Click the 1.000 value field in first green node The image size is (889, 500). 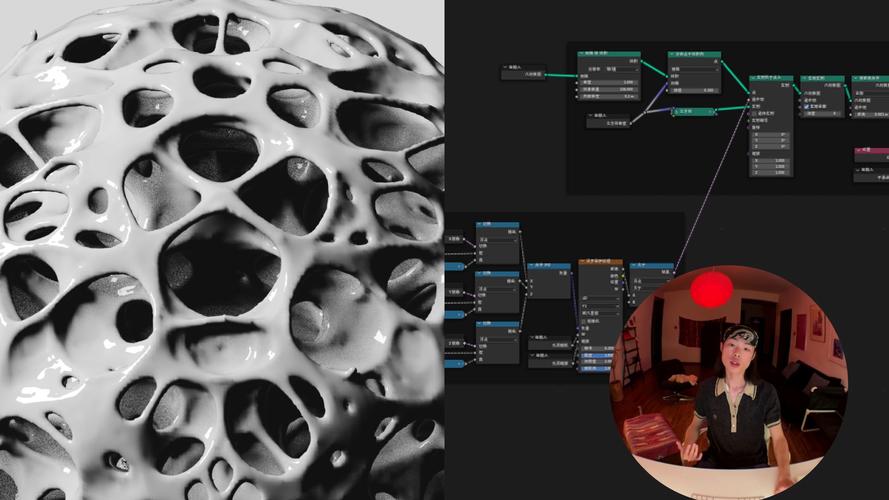pos(609,83)
